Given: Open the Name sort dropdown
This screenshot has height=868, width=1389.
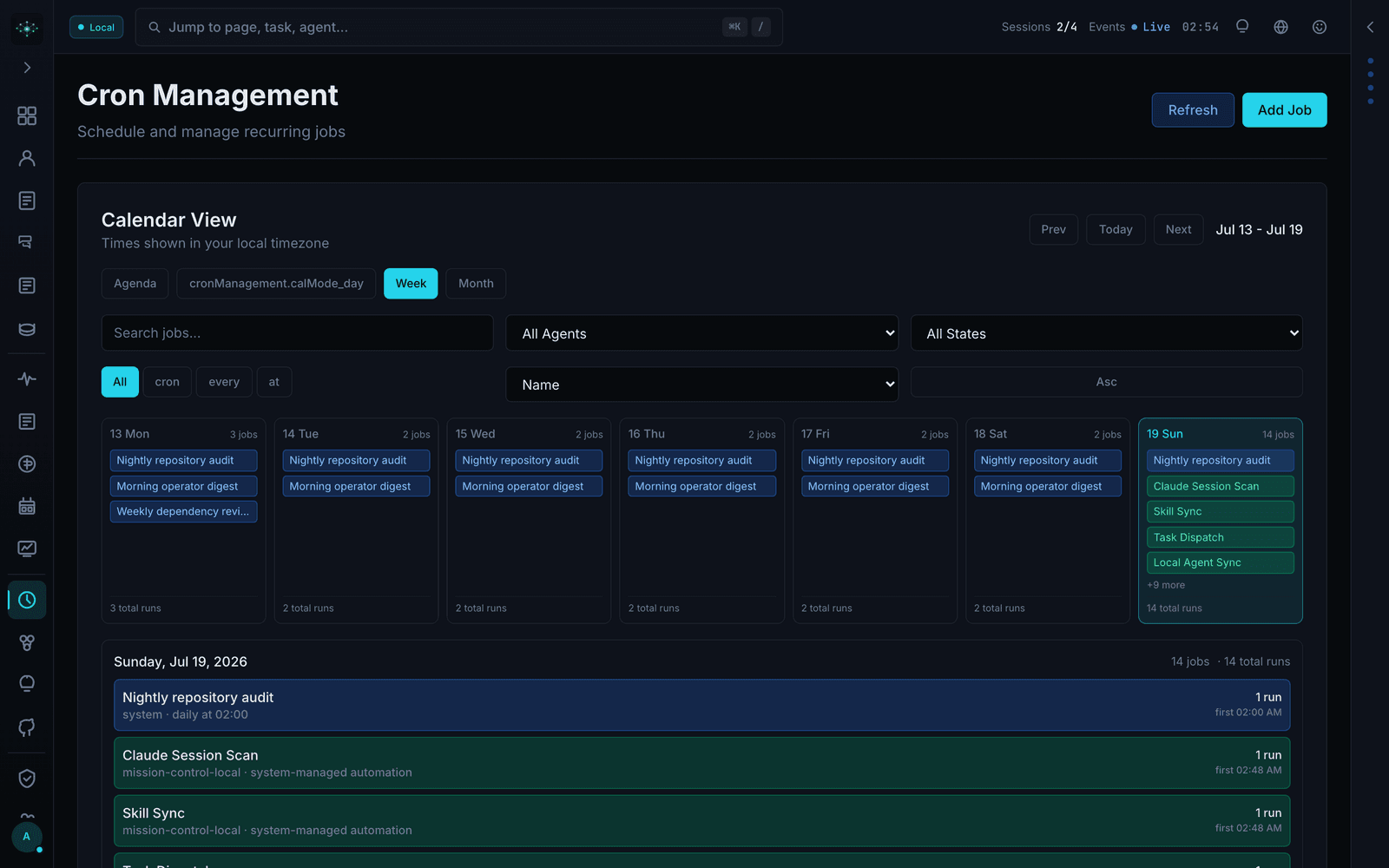Looking at the screenshot, I should coord(701,385).
